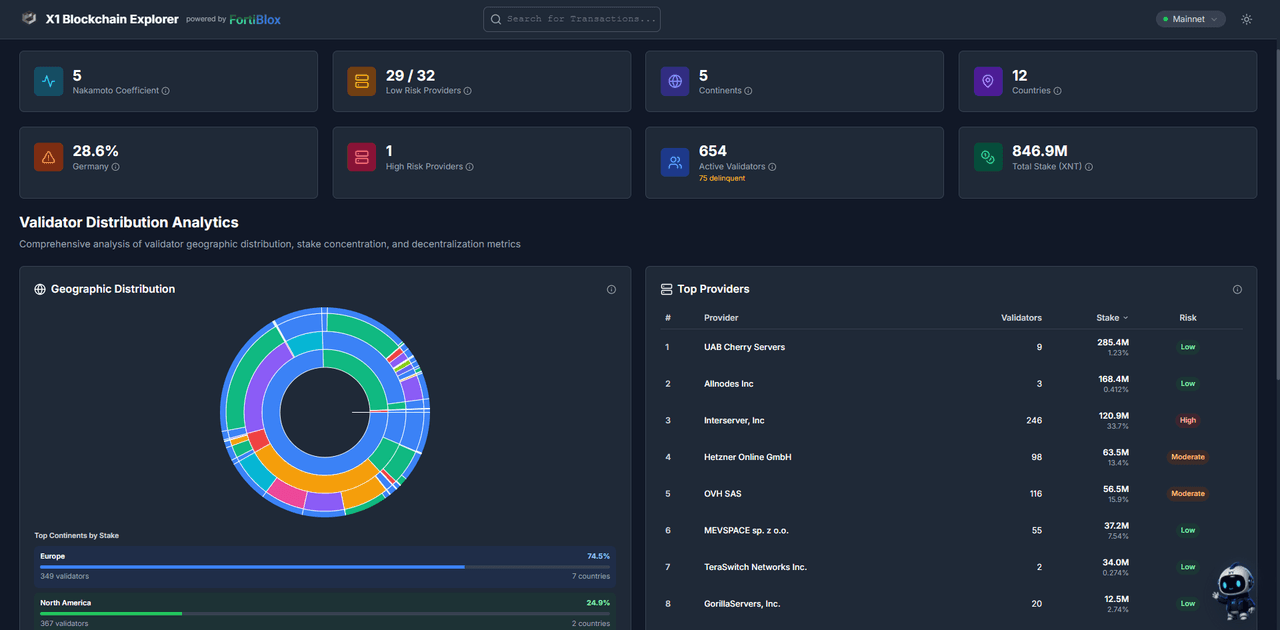
Task: Click the 75 delinquent validators text
Action: [722, 178]
